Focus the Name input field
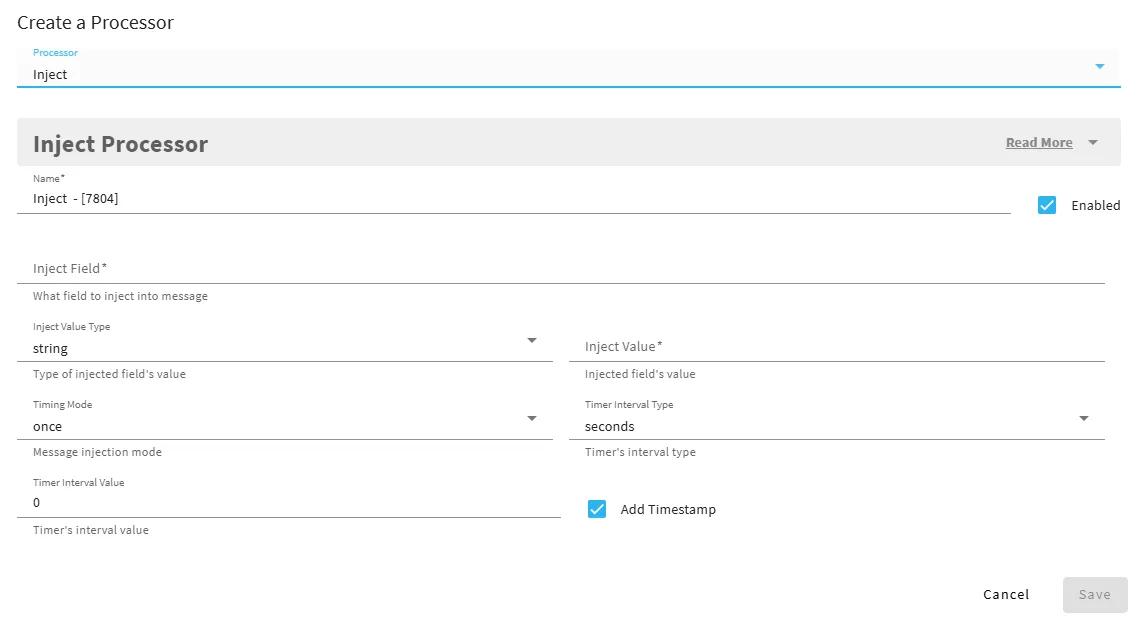Screen dimensions: 1143x618 click(514, 198)
